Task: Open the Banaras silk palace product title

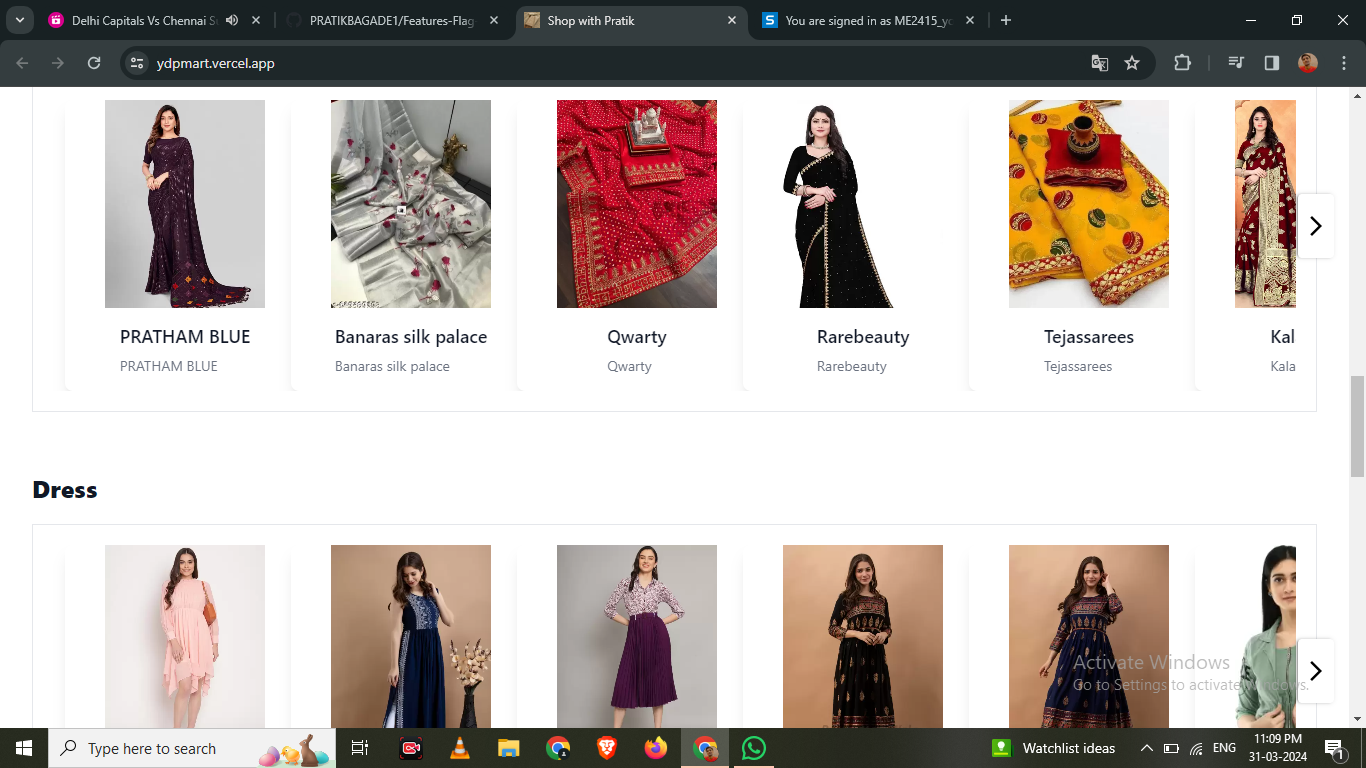Action: 411,337
